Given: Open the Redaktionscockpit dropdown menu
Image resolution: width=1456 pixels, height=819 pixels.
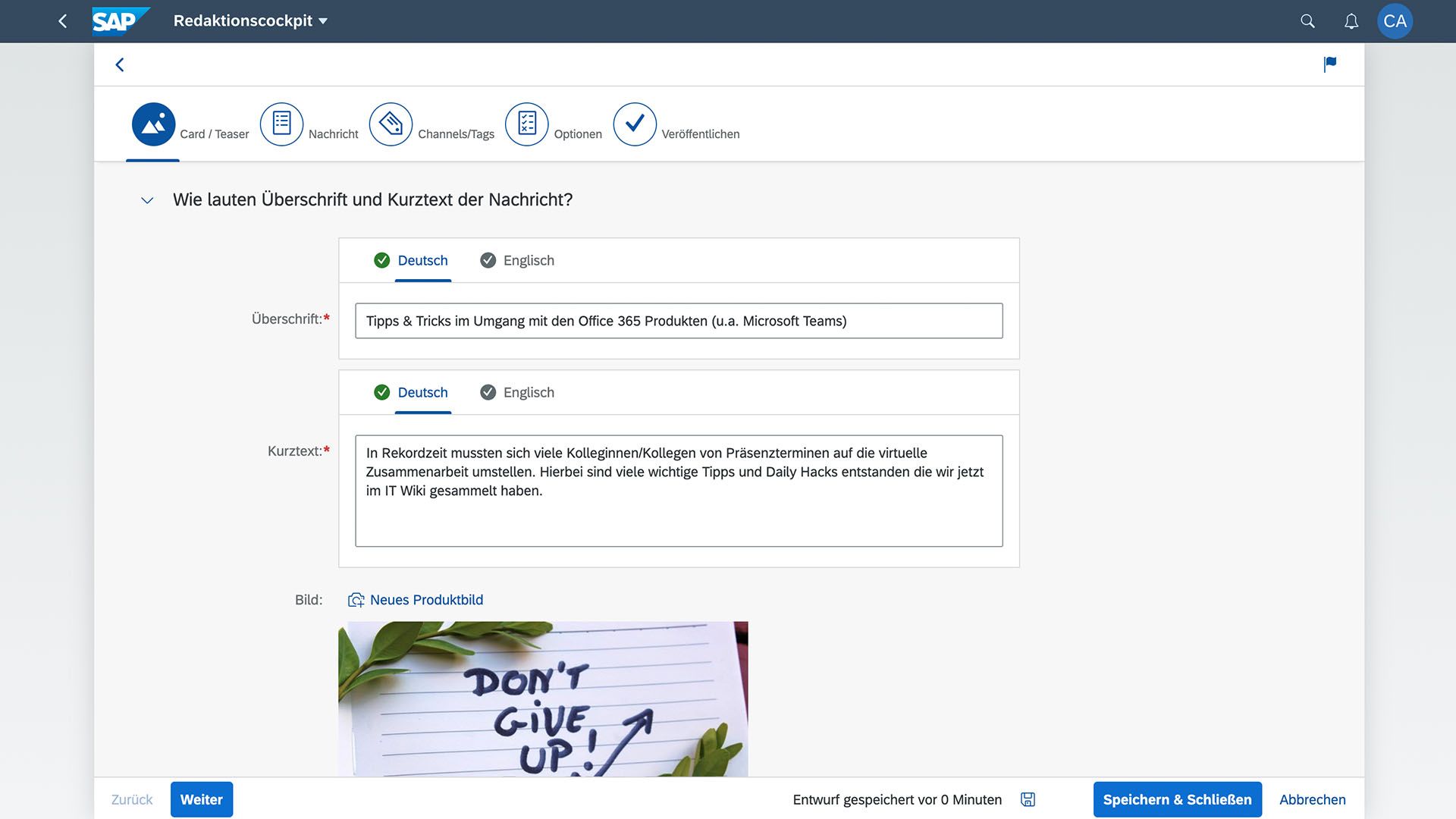Looking at the screenshot, I should click(250, 21).
